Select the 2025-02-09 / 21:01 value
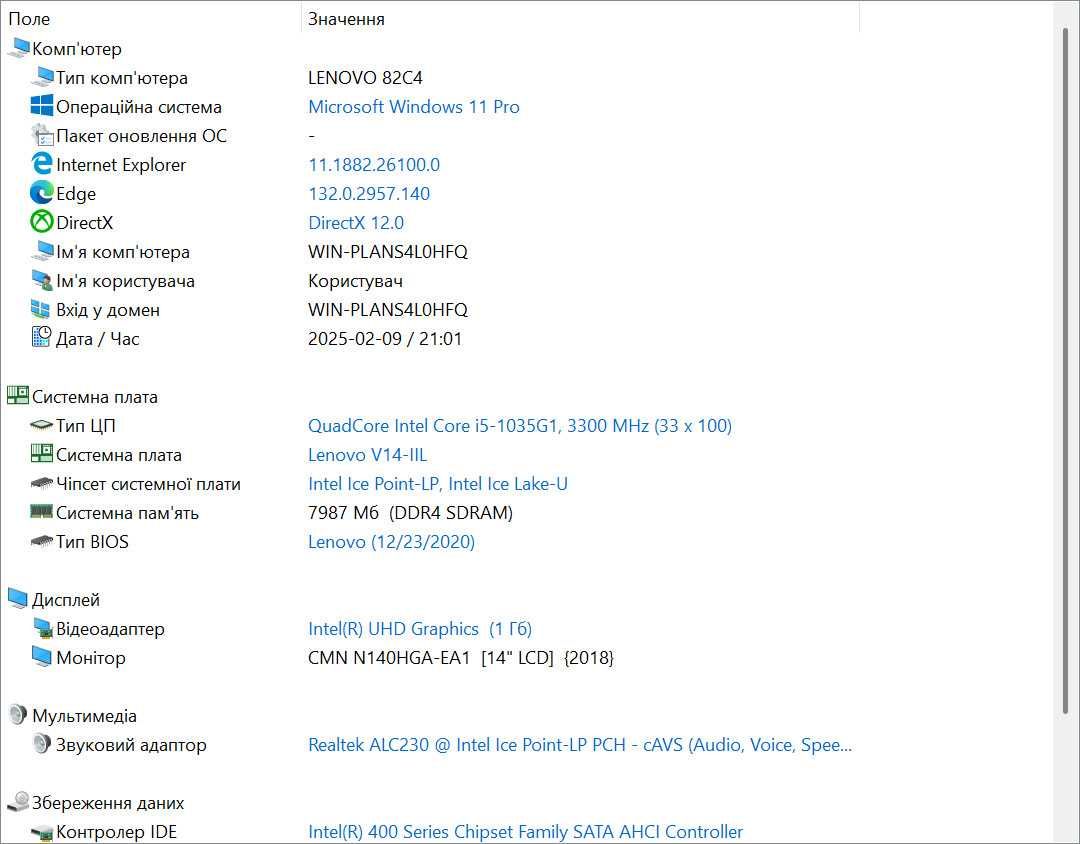 (x=385, y=339)
